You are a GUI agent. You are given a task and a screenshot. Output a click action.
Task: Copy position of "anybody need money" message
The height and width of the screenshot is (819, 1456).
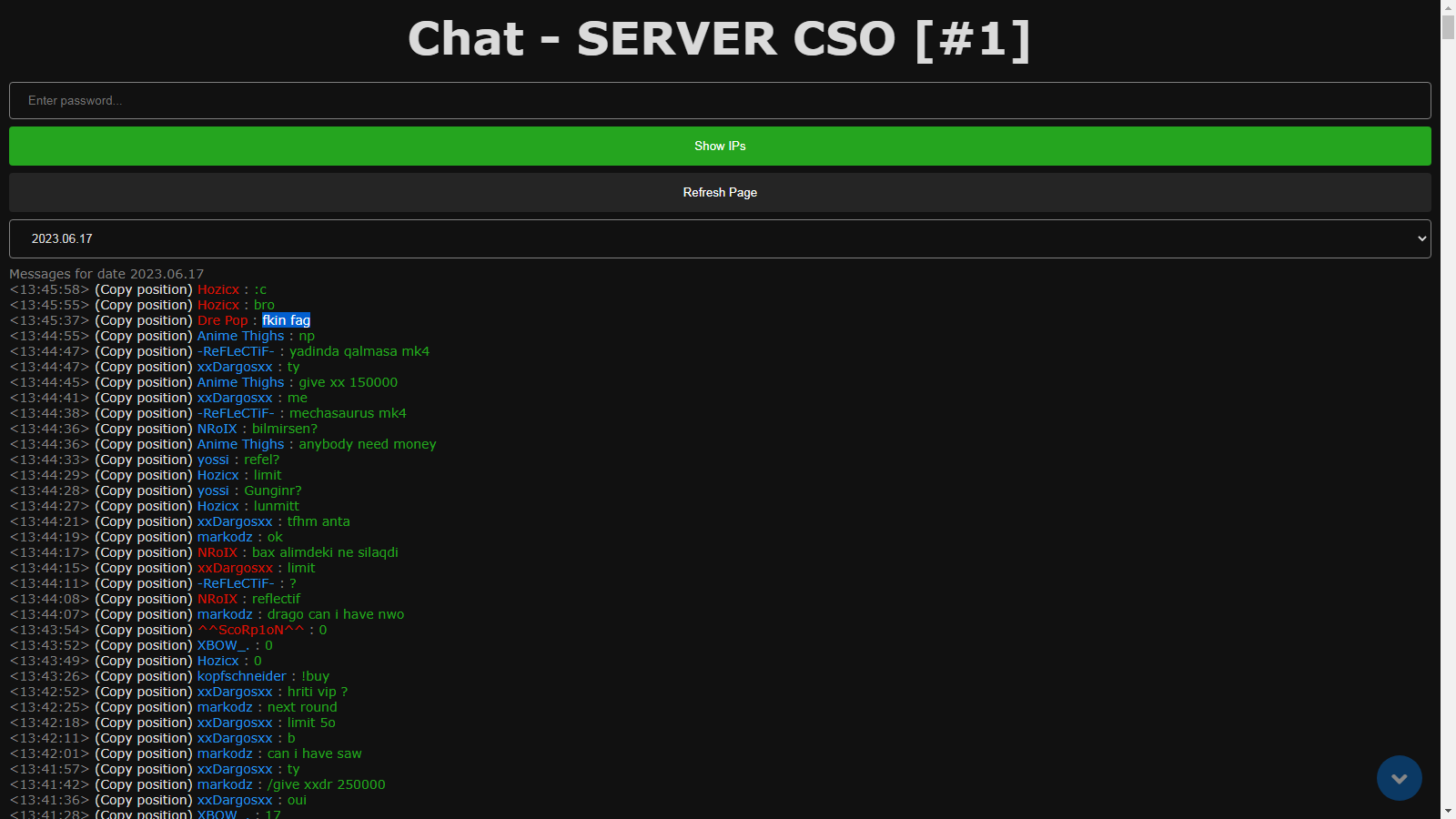pyautogui.click(x=144, y=444)
